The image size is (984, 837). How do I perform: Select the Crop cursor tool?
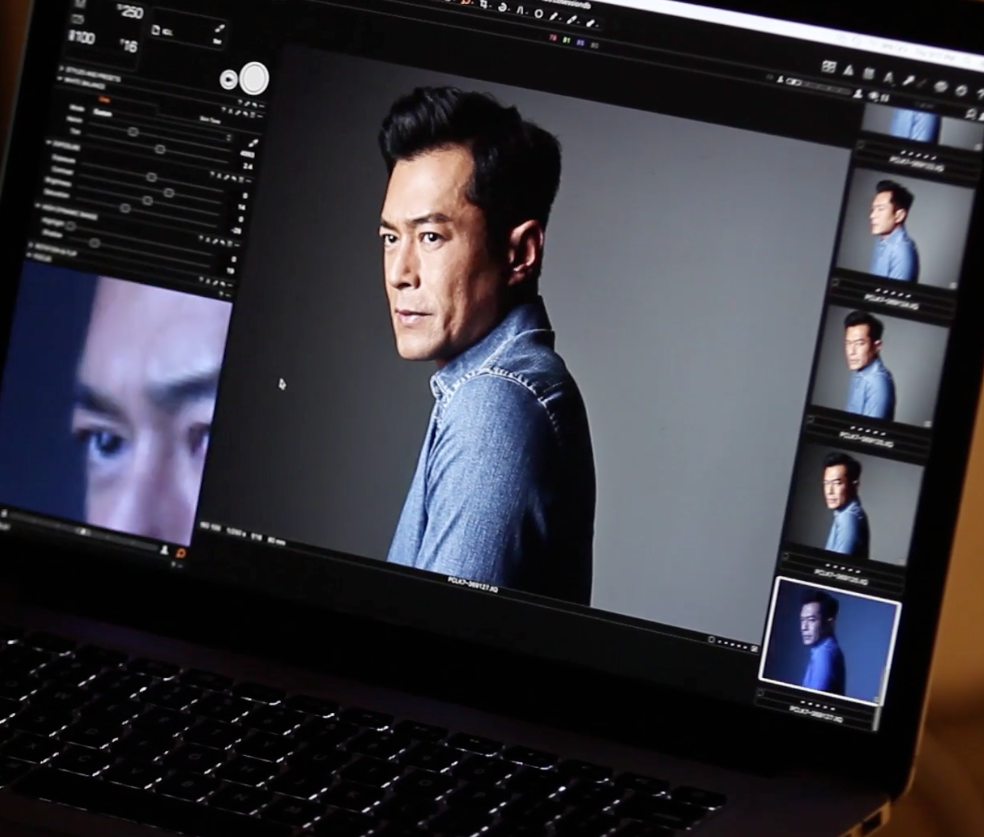pyautogui.click(x=484, y=4)
